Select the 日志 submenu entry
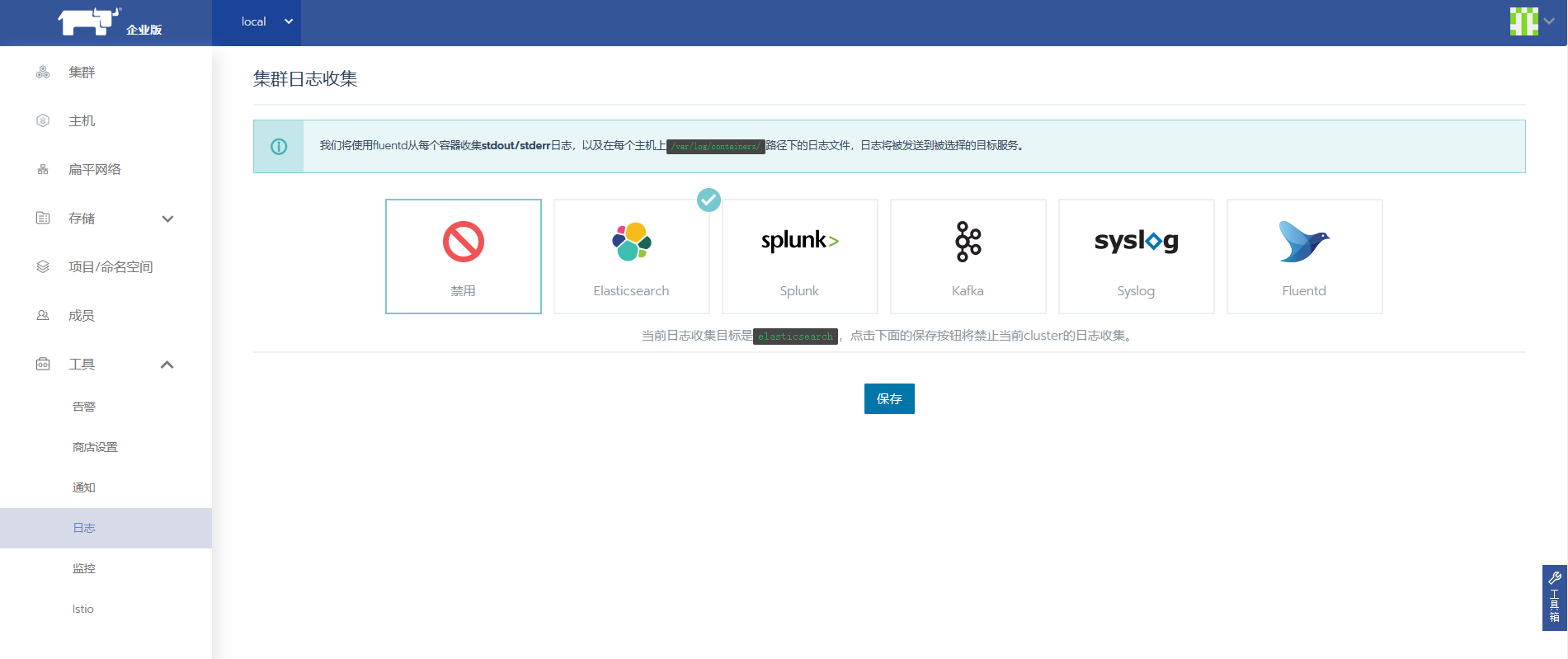This screenshot has width=1568, height=659. click(x=106, y=528)
